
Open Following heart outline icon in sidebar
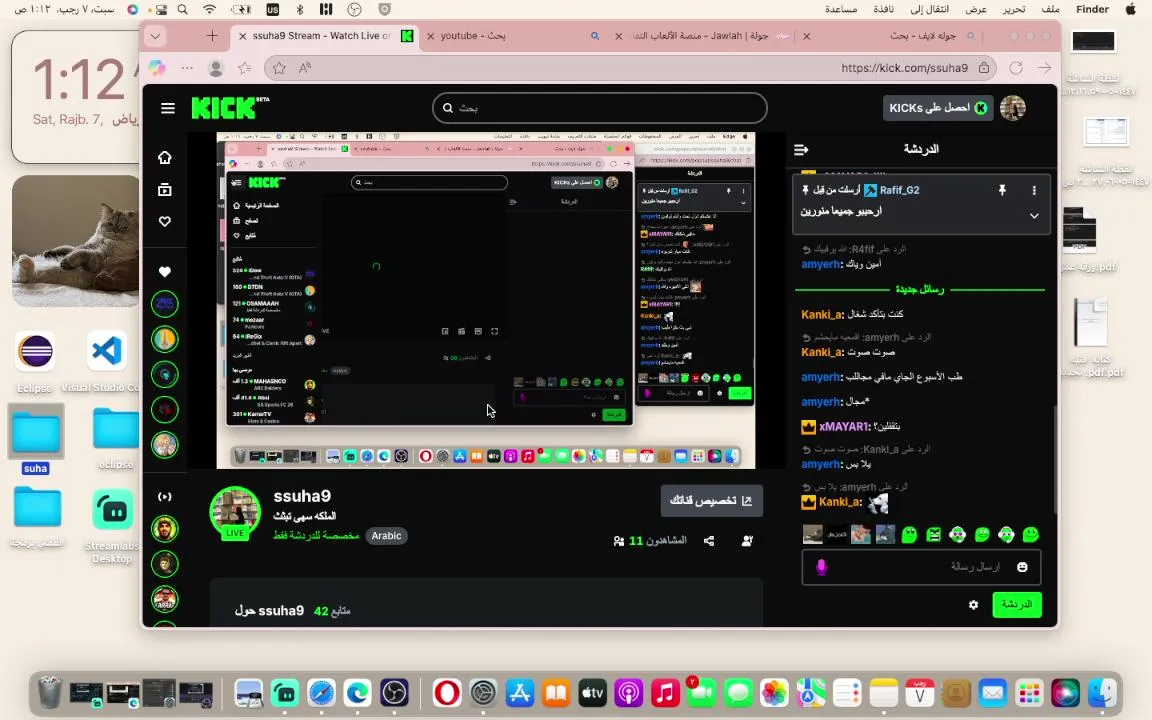tap(165, 221)
